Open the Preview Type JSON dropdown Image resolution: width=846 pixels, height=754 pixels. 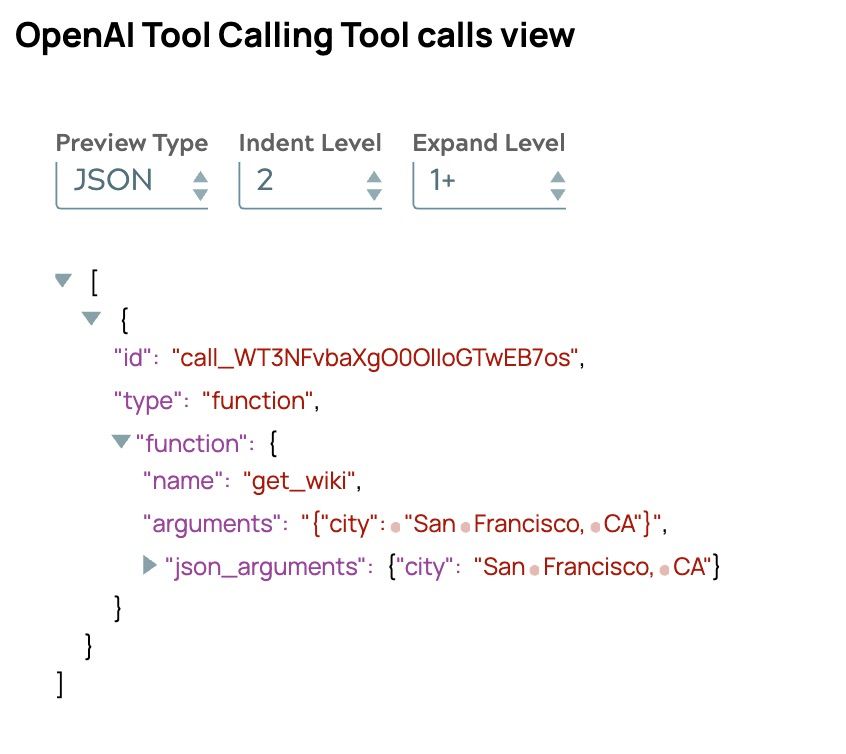pos(131,181)
